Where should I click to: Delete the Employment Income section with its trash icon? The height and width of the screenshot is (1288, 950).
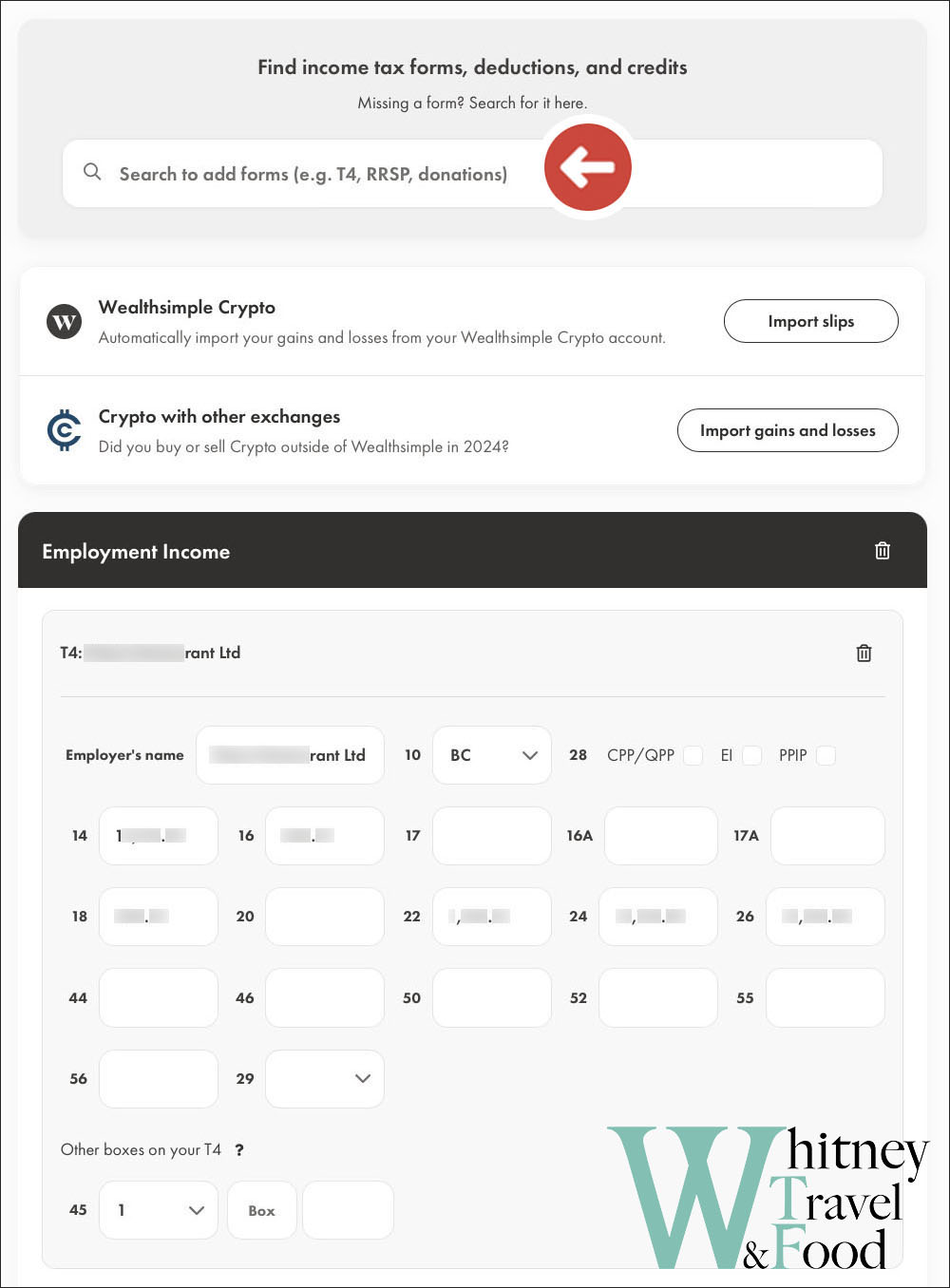coord(882,551)
